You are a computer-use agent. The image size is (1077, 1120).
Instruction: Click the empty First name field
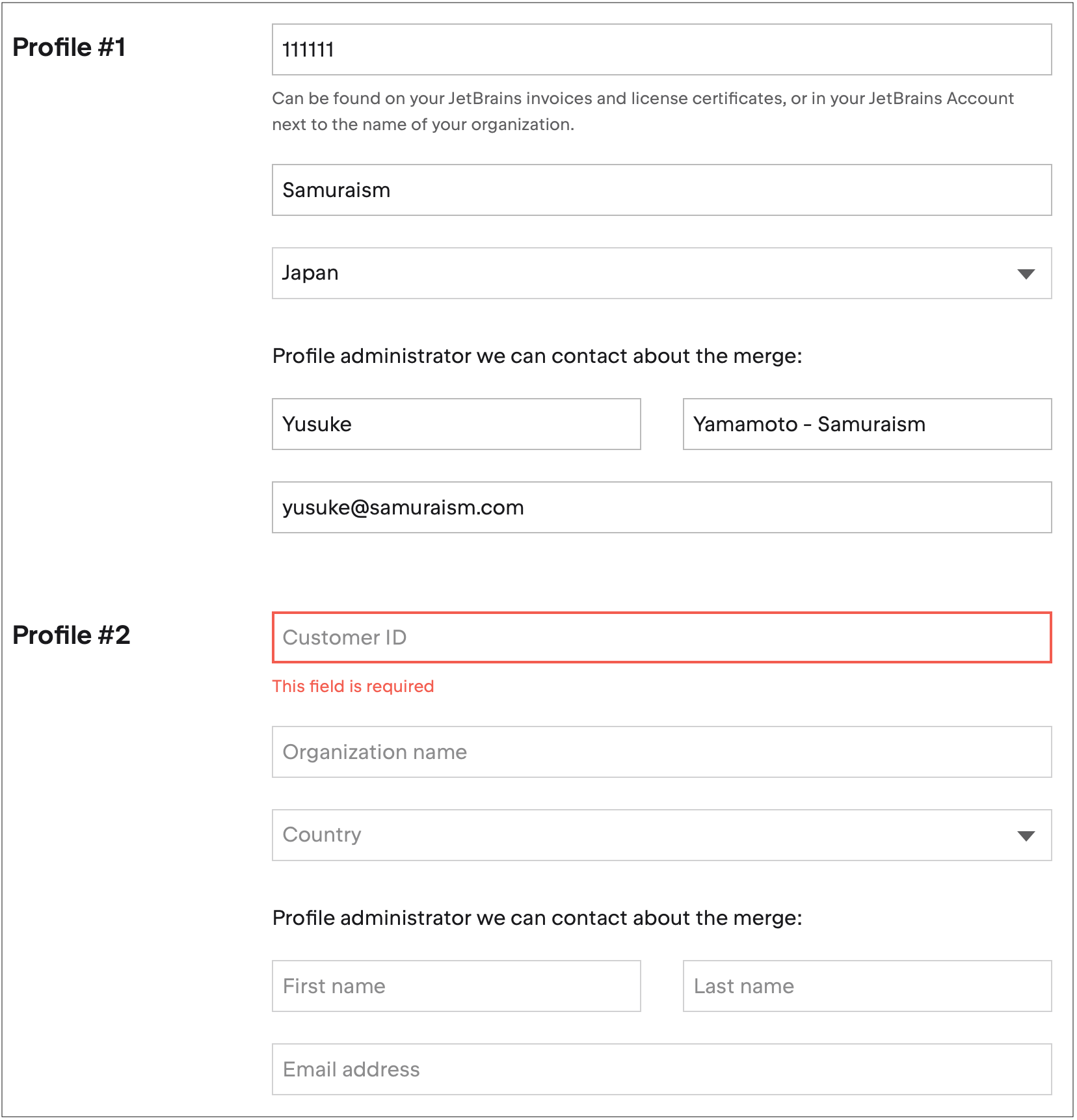pos(456,986)
